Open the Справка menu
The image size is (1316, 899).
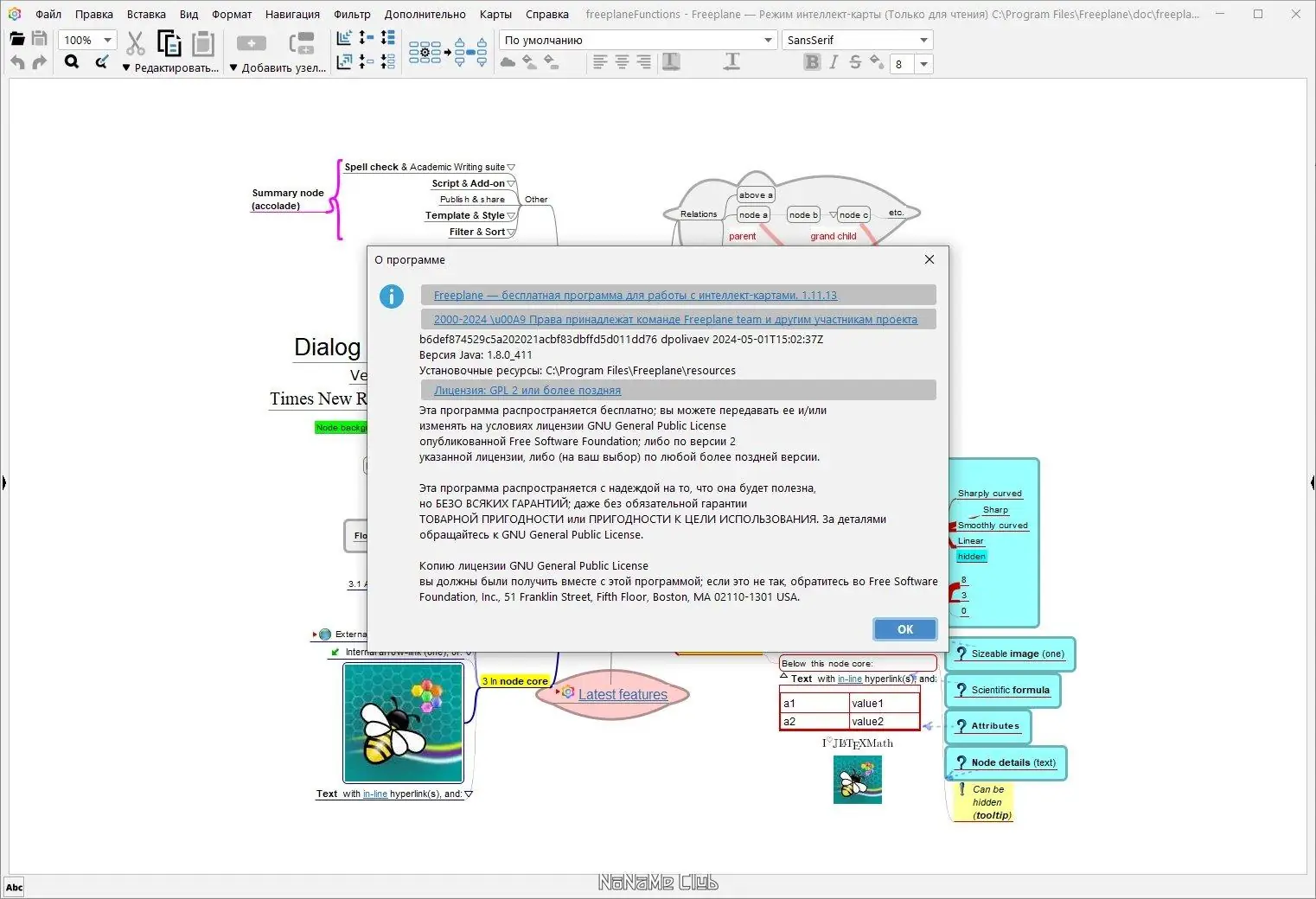547,14
